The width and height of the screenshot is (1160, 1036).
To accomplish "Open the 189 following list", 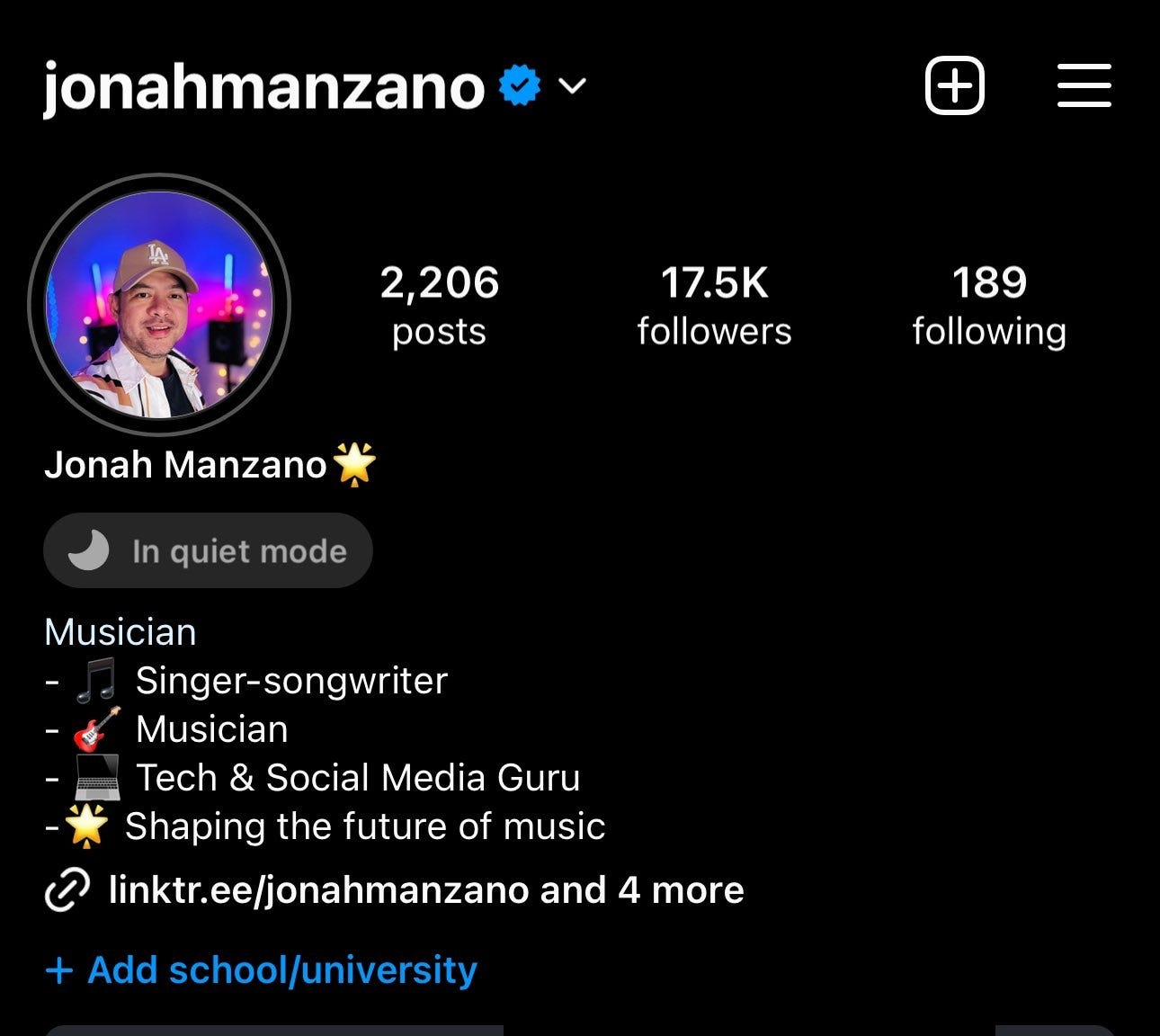I will tap(989, 306).
